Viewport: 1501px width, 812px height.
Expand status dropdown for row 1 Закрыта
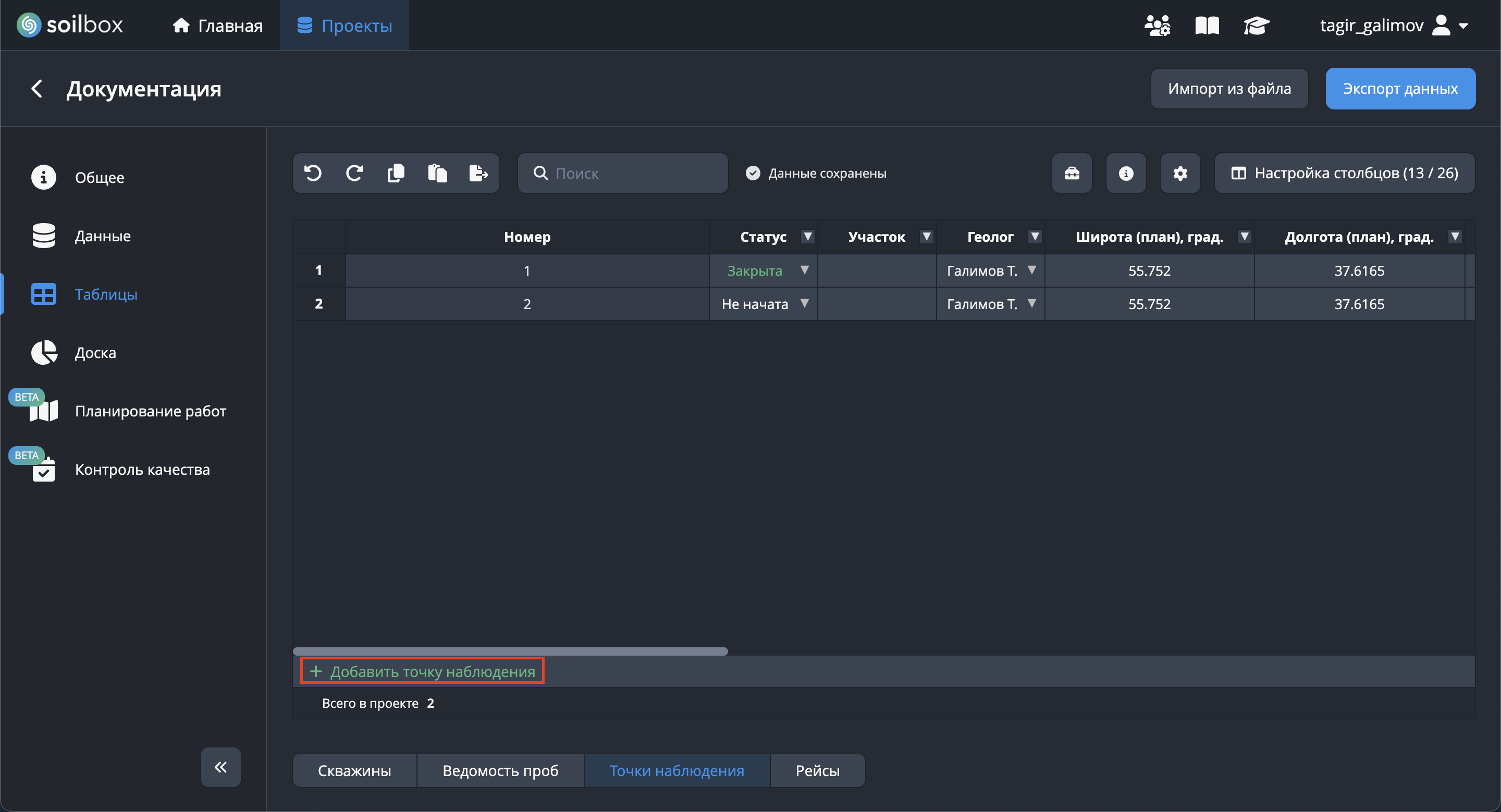point(804,269)
